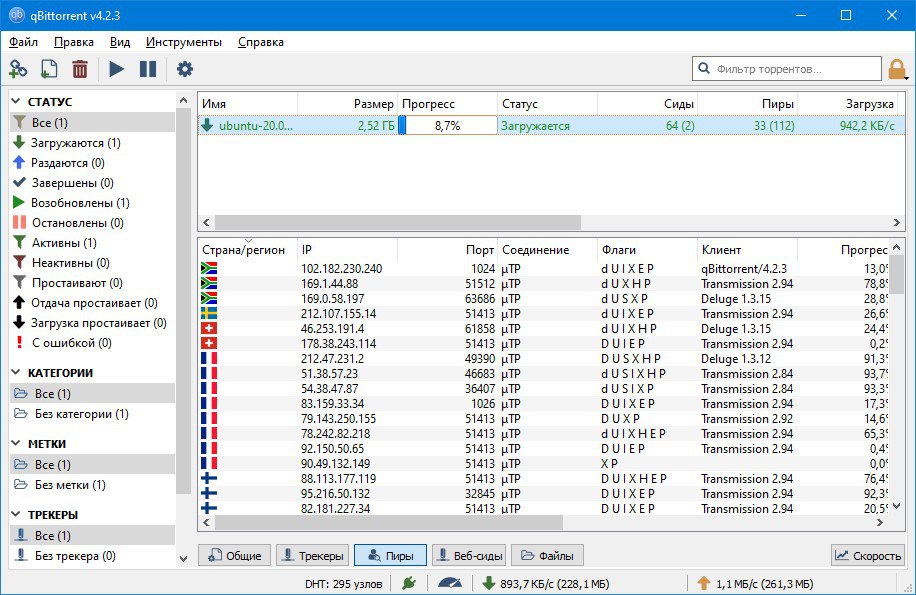Image resolution: width=916 pixels, height=595 pixels.
Task: Click the sidebar scroll down arrow
Action: click(x=183, y=558)
